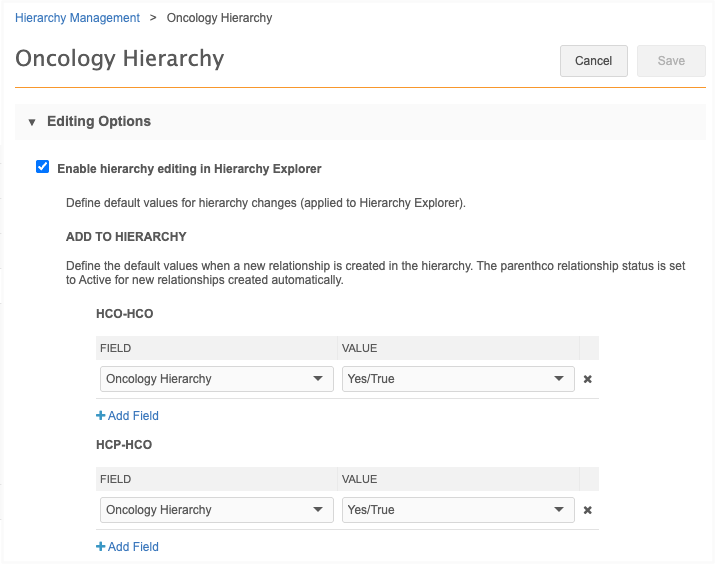Remove the HCP-HCO Oncology Hierarchy field row
Image resolution: width=715 pixels, height=565 pixels.
tap(588, 510)
